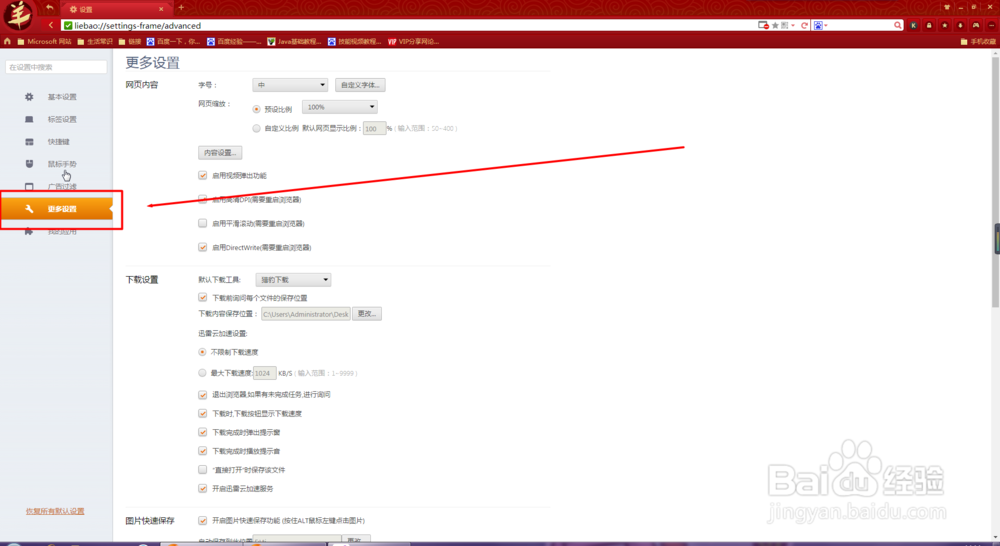Click the K extension icon

913,26
